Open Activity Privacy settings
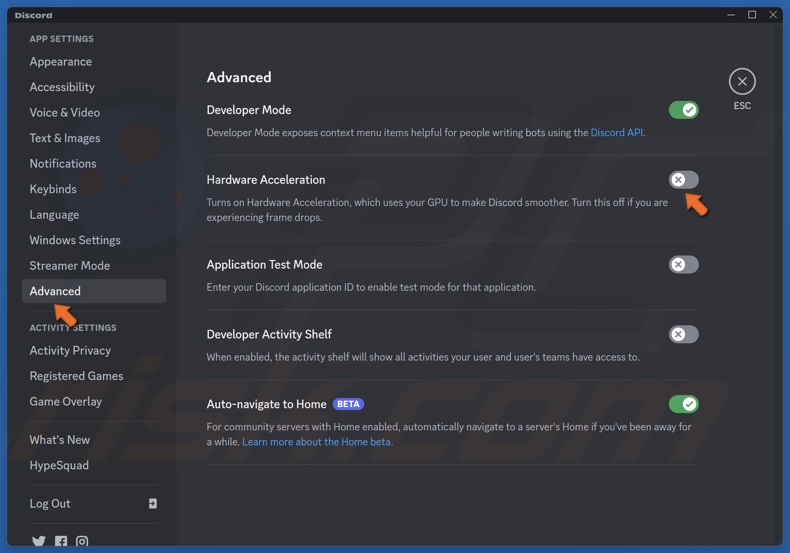This screenshot has height=553, width=790. (94, 351)
